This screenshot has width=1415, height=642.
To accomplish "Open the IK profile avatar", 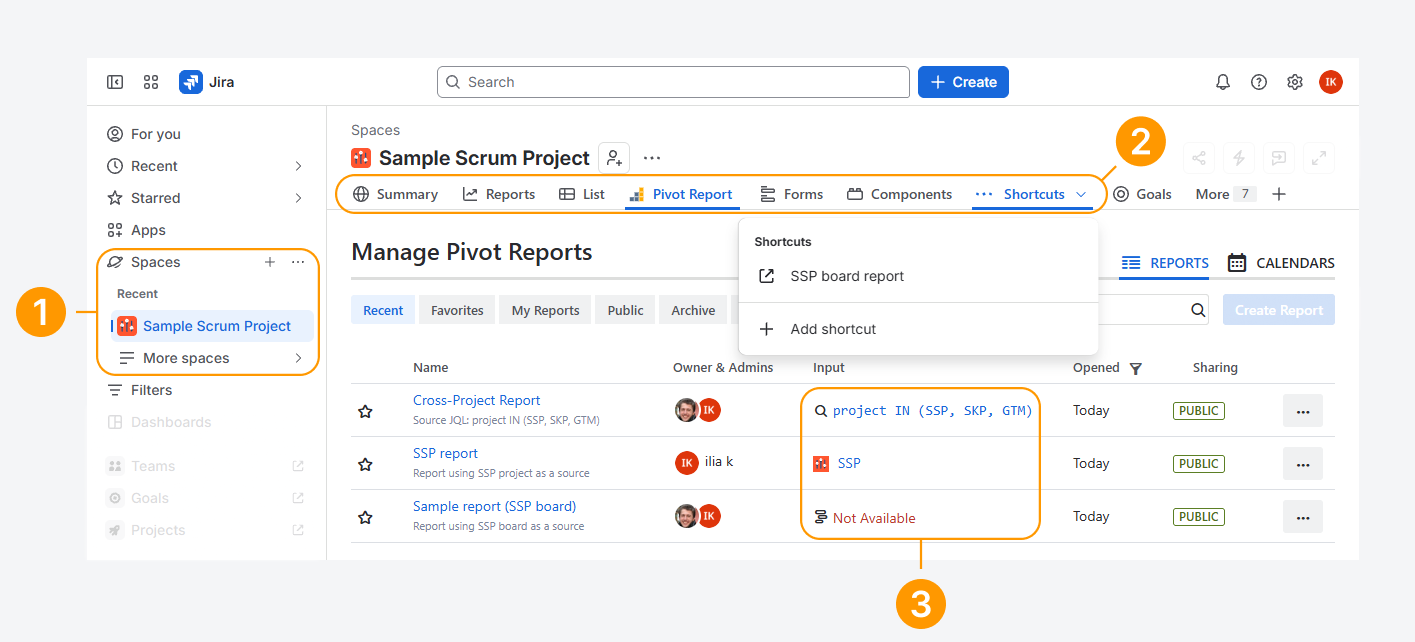I will (x=1331, y=82).
